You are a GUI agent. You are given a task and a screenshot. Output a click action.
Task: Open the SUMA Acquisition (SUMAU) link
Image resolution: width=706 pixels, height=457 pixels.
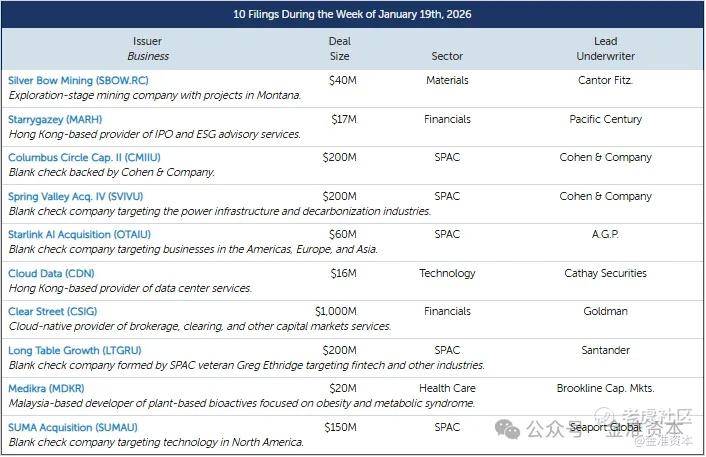coord(73,427)
